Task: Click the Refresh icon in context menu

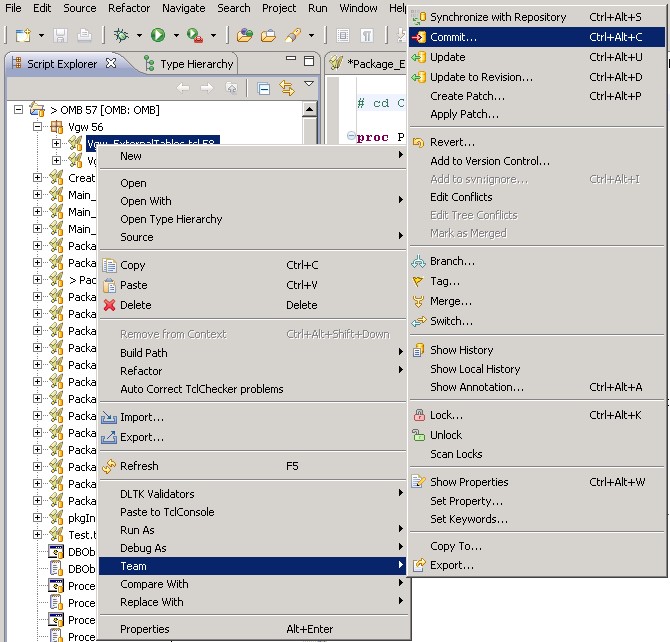Action: (109, 466)
